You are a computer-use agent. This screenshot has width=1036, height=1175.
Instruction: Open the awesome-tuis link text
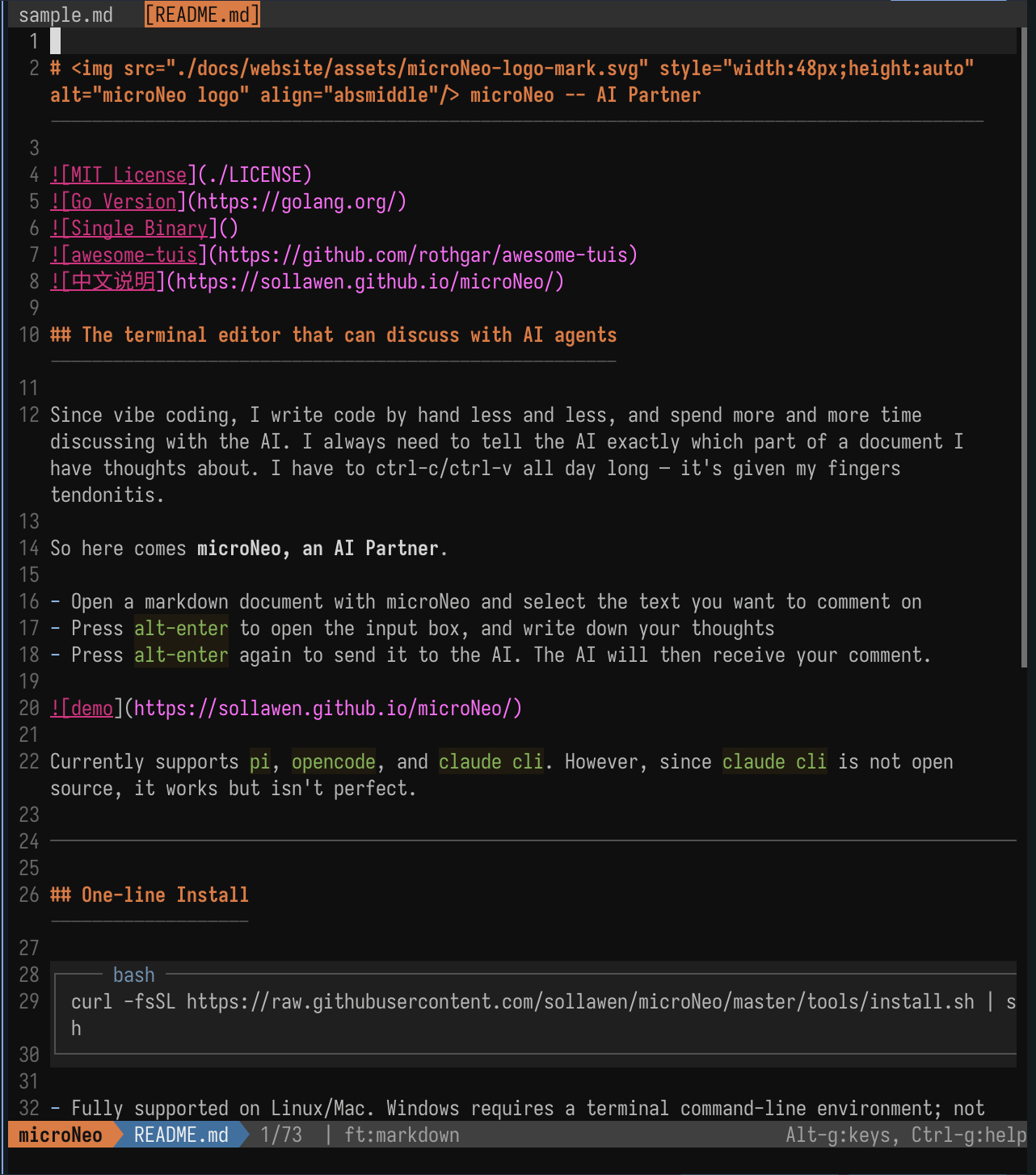(134, 255)
